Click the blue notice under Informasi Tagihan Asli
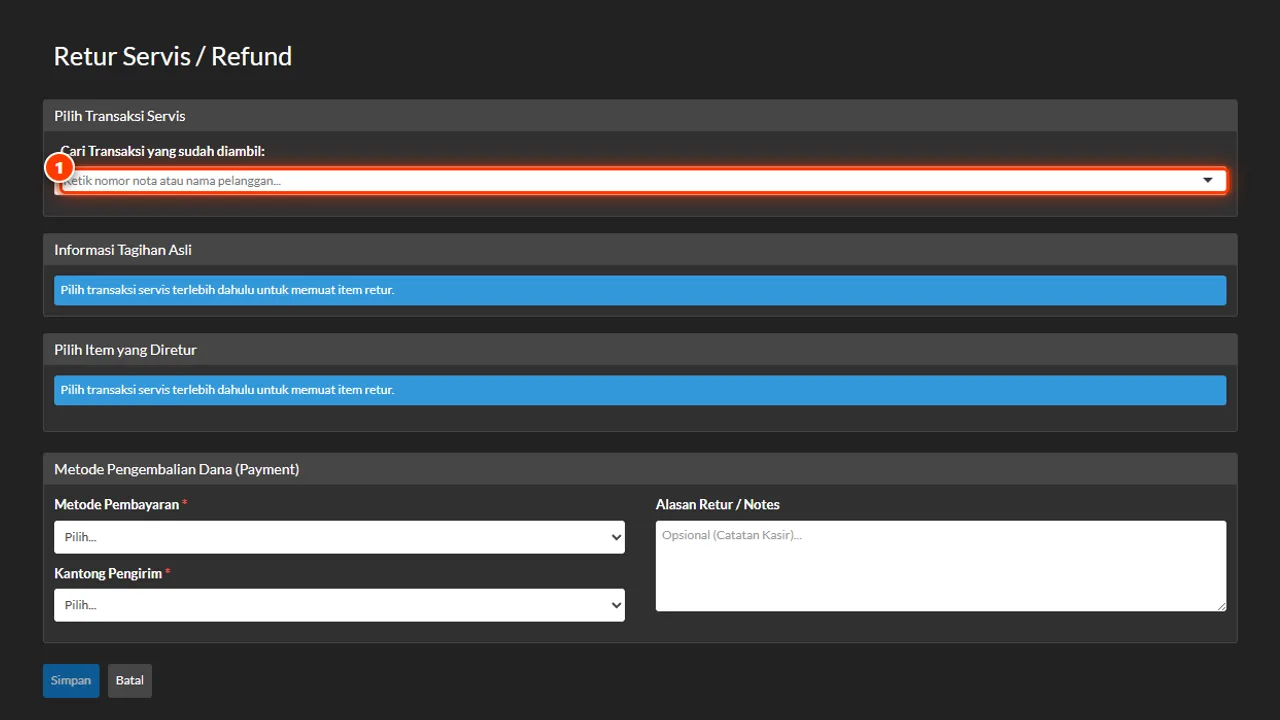The width and height of the screenshot is (1280, 720). point(640,290)
